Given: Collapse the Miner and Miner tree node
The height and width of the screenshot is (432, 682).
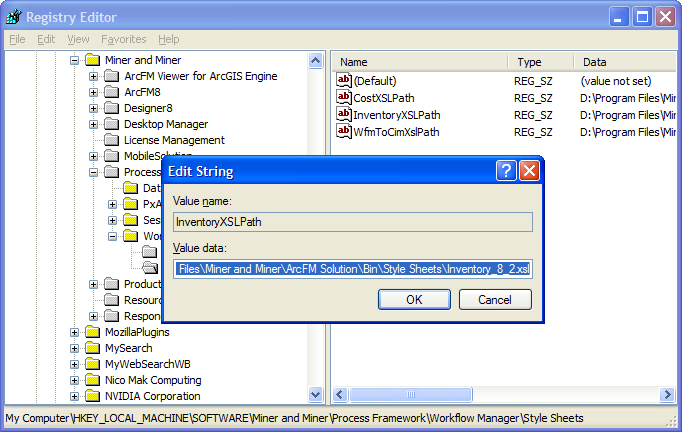Looking at the screenshot, I should (74, 60).
